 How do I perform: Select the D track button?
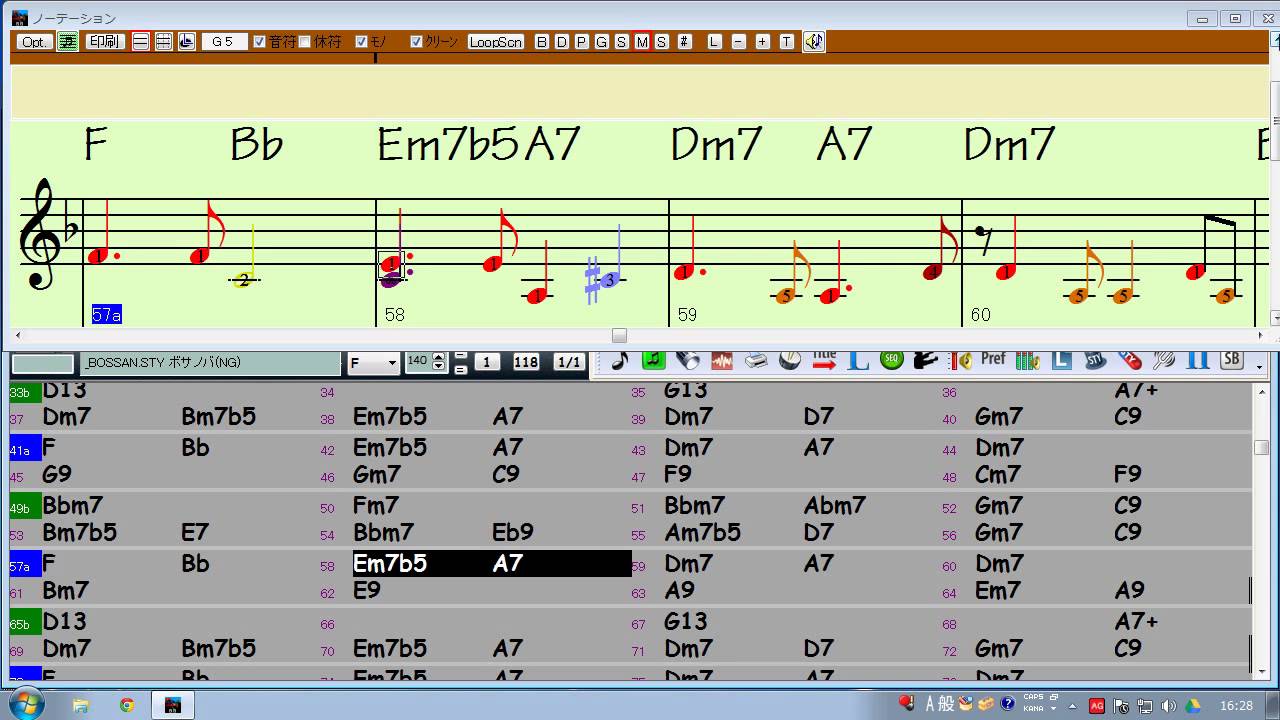tap(561, 42)
